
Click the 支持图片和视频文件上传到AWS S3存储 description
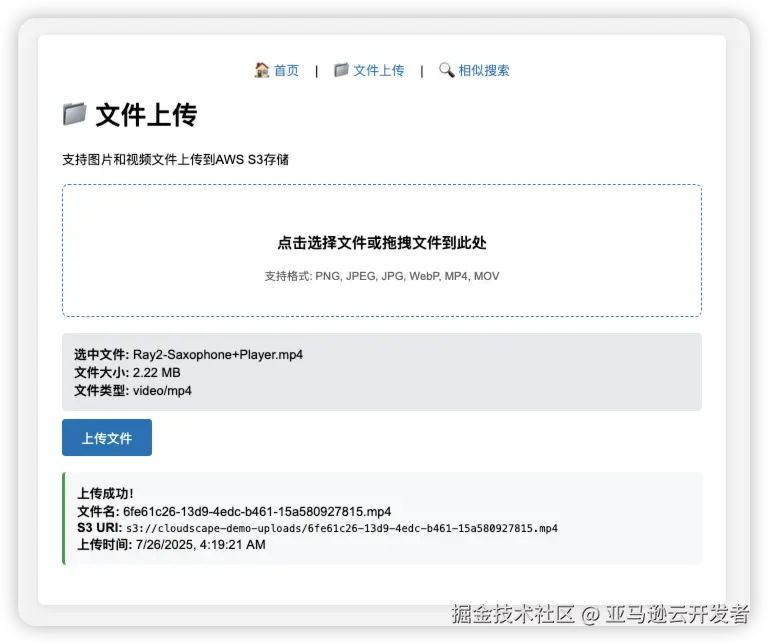click(175, 160)
